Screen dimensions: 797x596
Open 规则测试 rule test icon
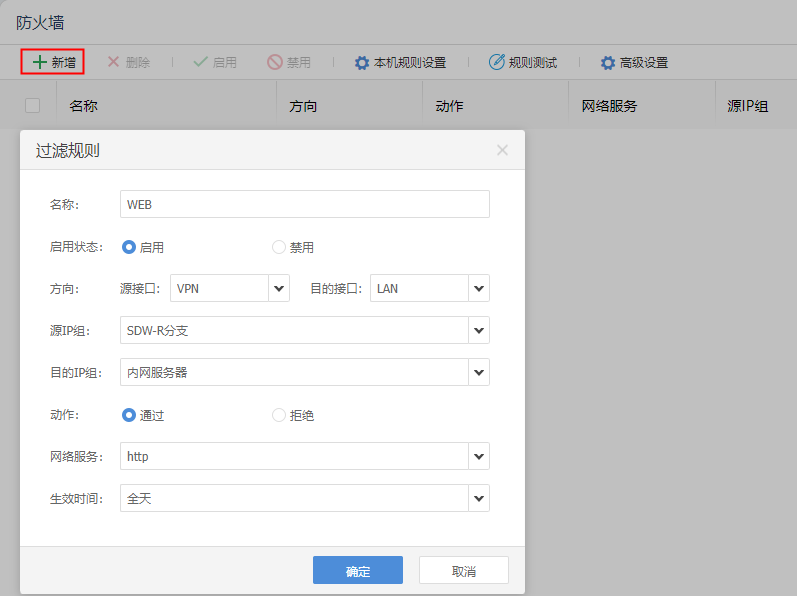(497, 62)
